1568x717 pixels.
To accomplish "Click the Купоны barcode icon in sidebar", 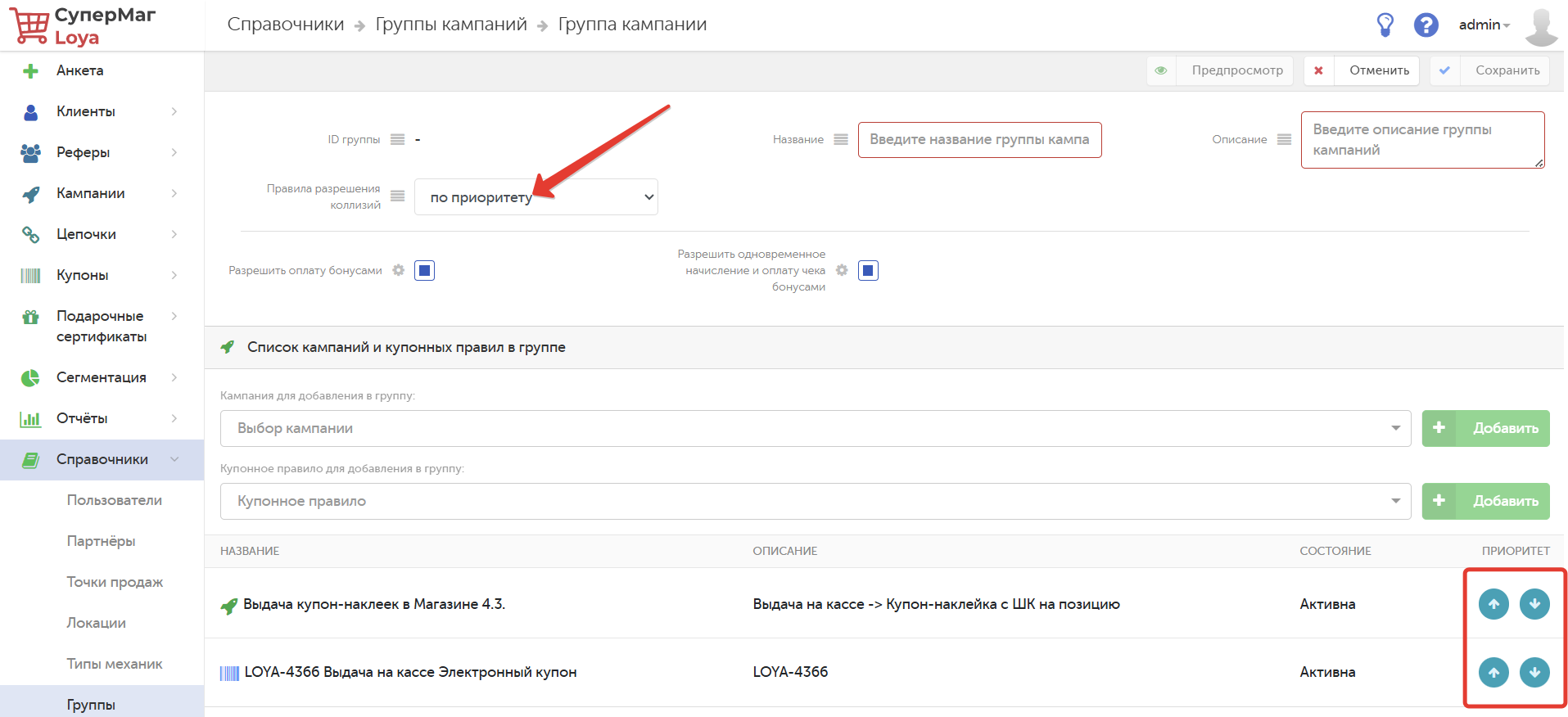I will pyautogui.click(x=30, y=276).
